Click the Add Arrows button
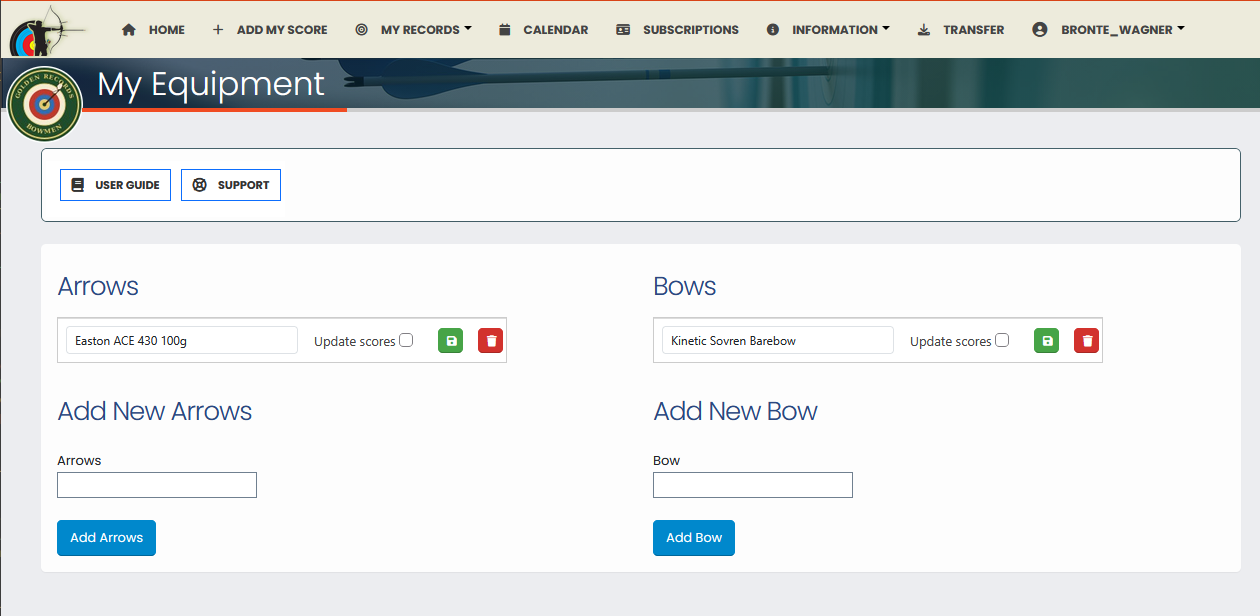Viewport: 1260px width, 616px height. click(106, 538)
